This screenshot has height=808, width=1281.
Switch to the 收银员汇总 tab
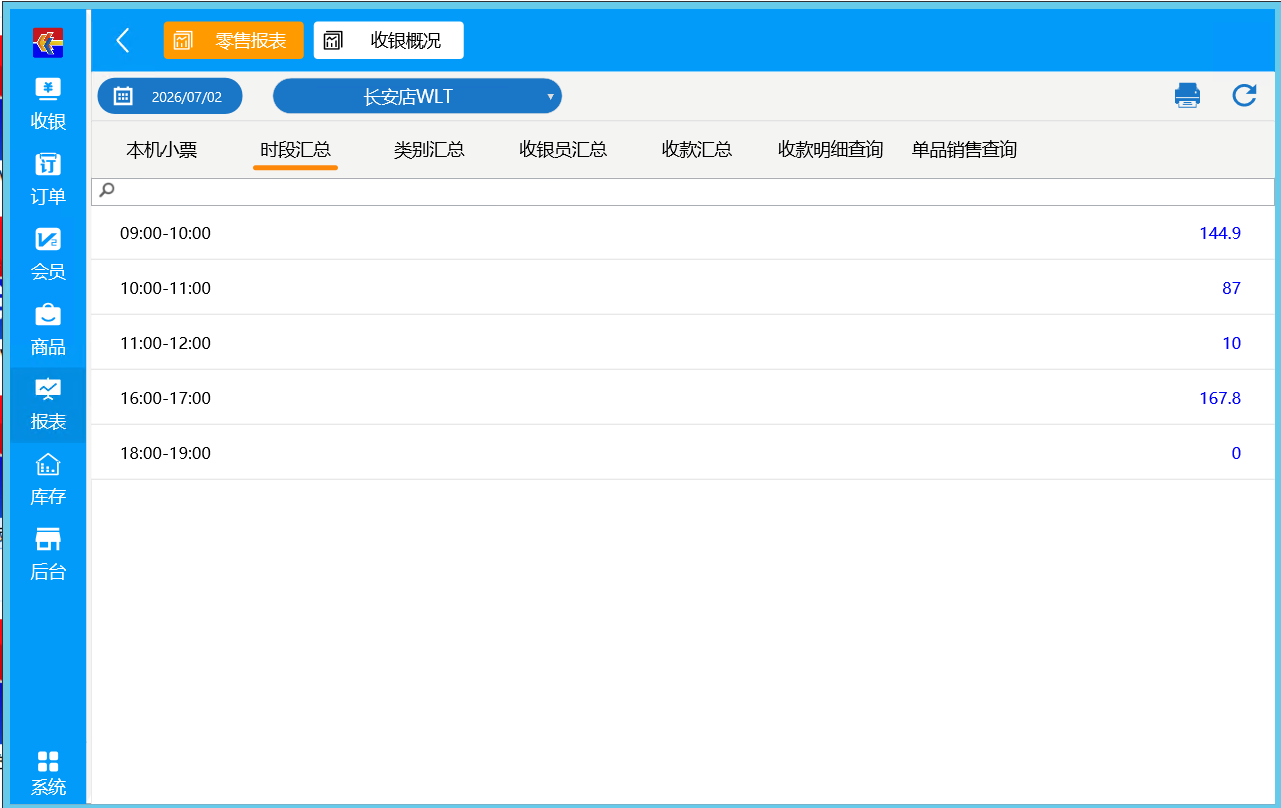[563, 150]
